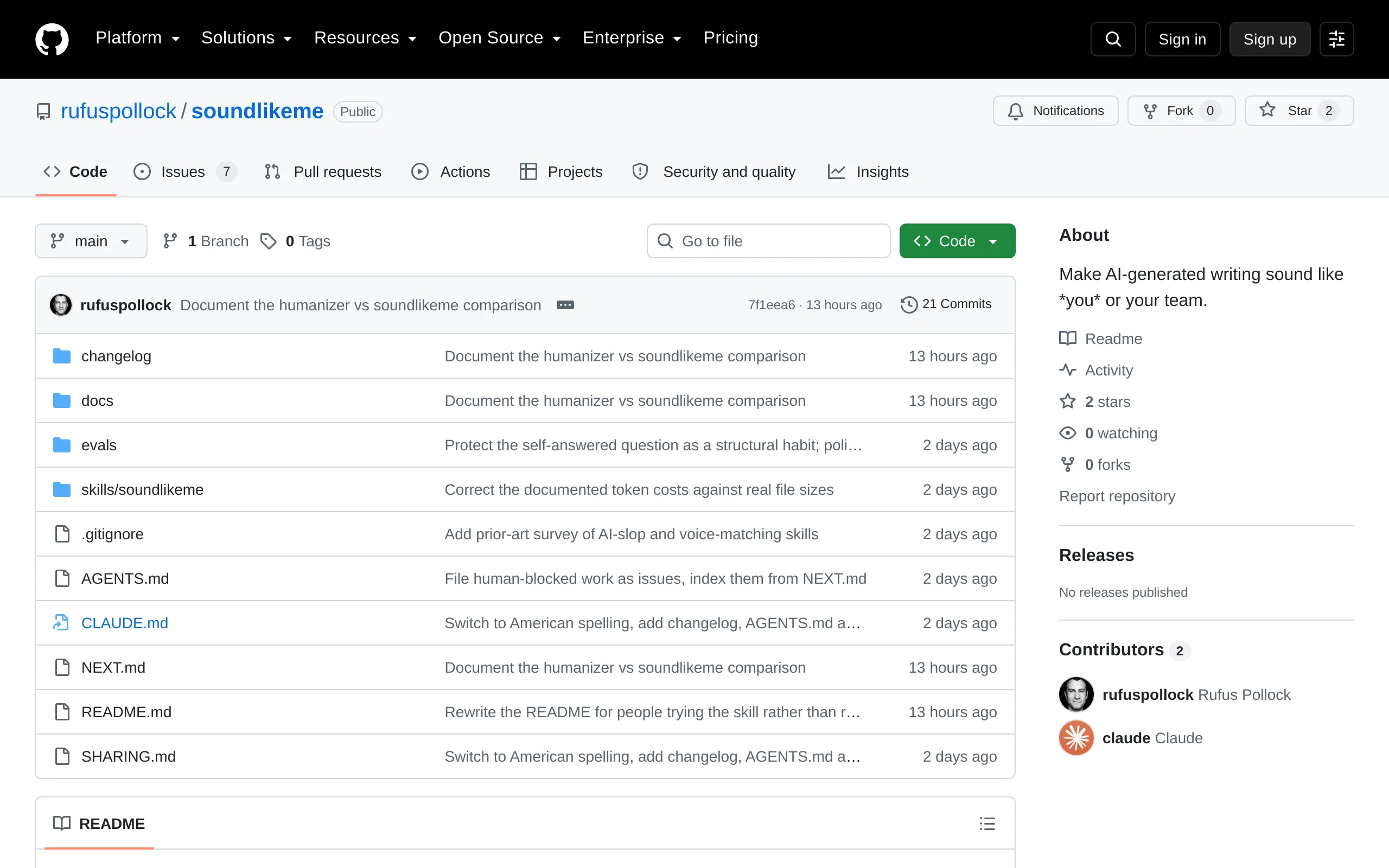Switch to the Issues tab
The width and height of the screenshot is (1389, 868).
coord(185,171)
